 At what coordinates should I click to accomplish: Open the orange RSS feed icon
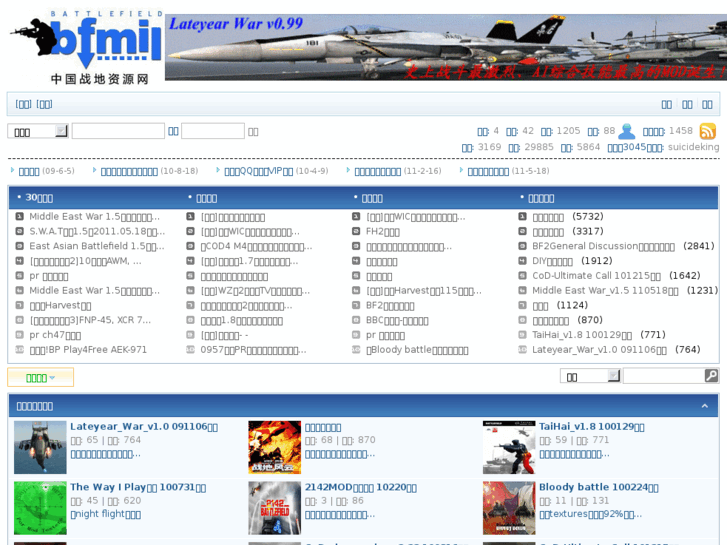click(x=708, y=131)
